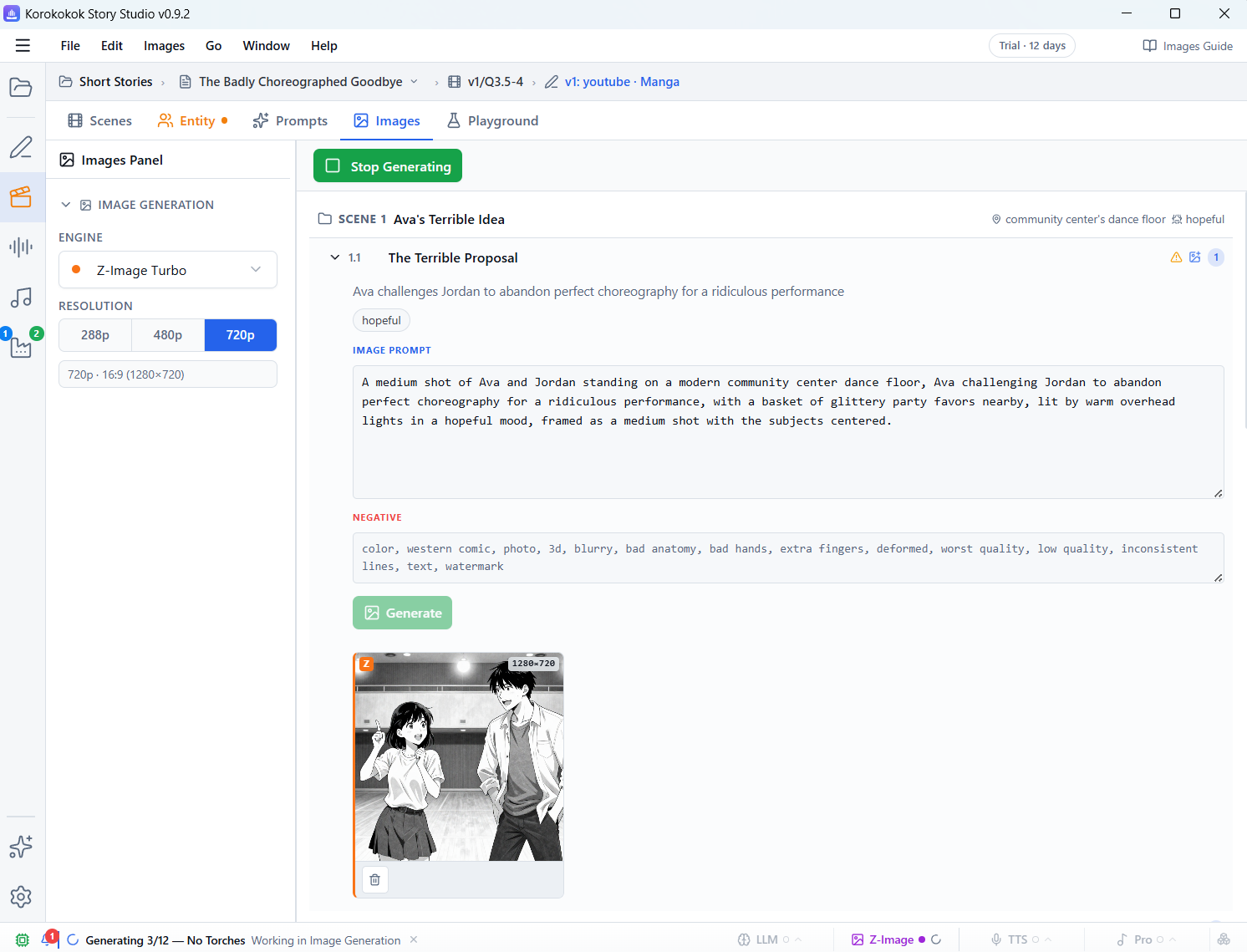
Task: Collapse the IMAGE GENERATION section
Action: point(66,205)
